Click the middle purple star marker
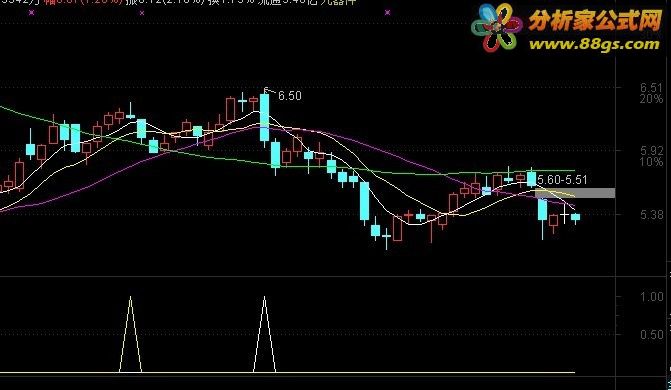 [x=142, y=13]
